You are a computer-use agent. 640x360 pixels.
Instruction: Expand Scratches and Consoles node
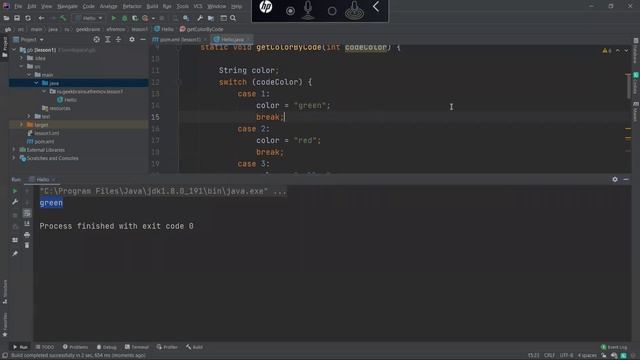[14, 158]
